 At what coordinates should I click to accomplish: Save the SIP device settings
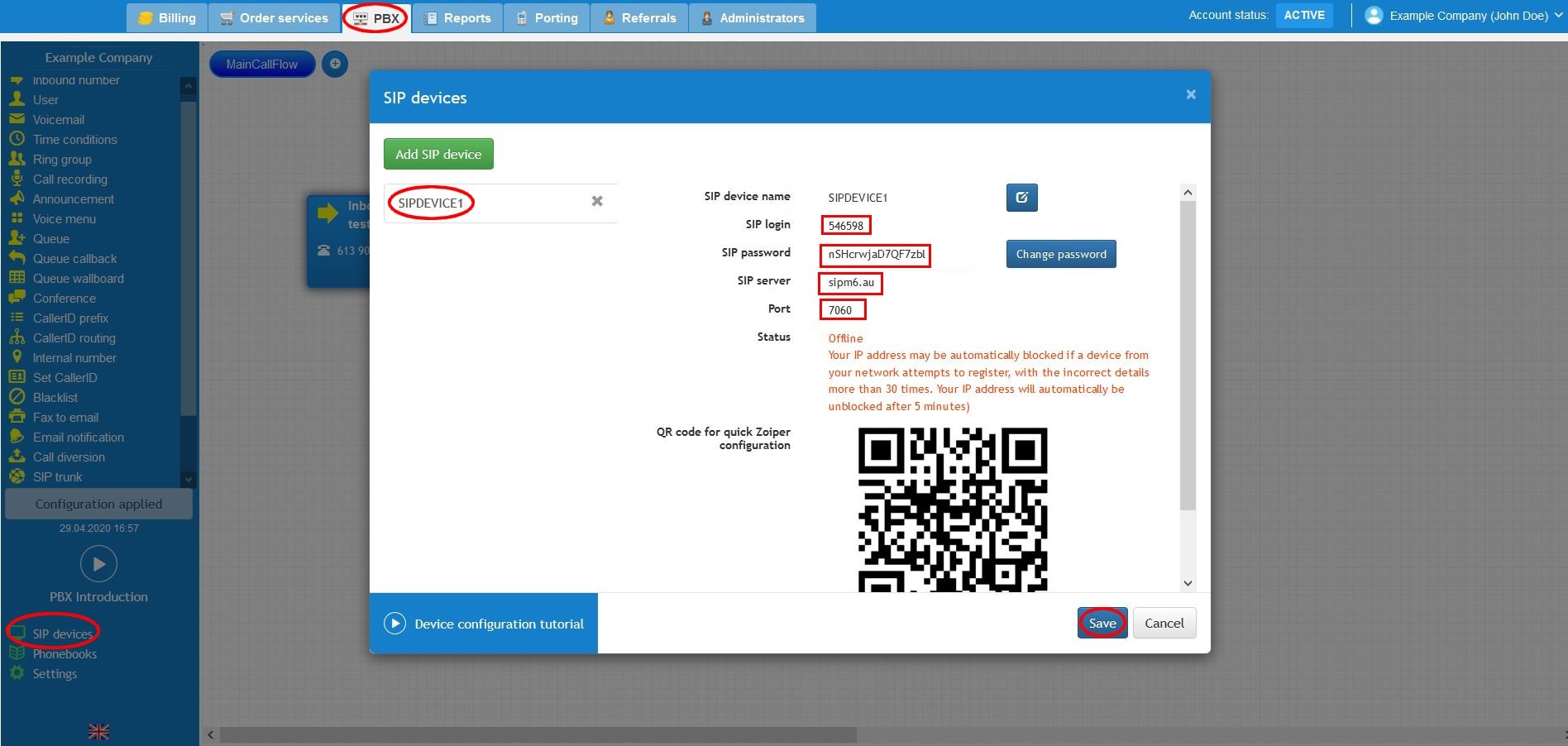1102,623
